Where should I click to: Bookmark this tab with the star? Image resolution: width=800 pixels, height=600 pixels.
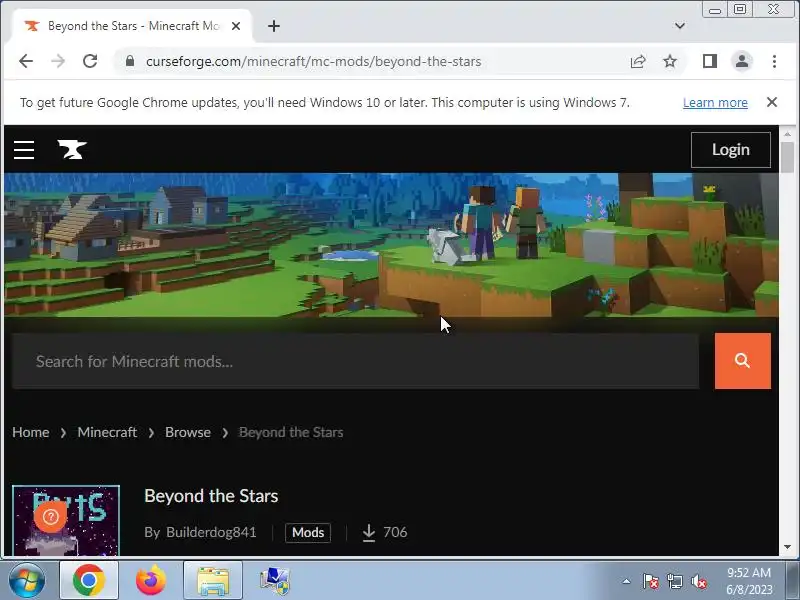670,61
